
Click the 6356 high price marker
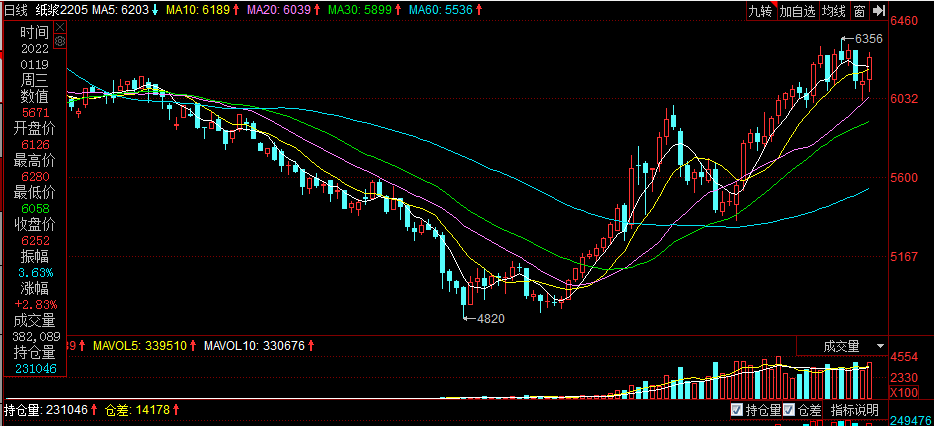(x=868, y=39)
